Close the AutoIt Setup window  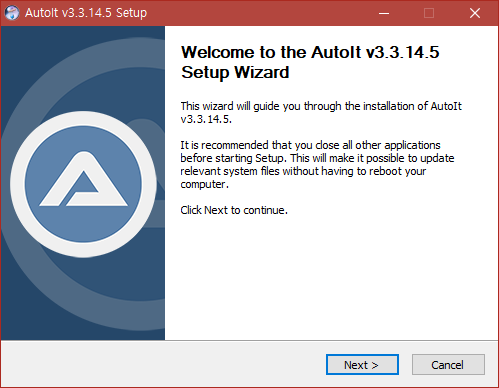475,13
